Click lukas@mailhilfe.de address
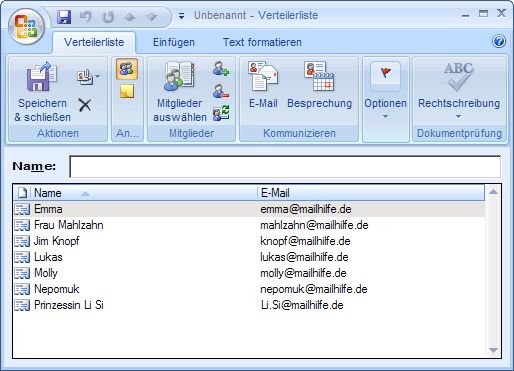The width and height of the screenshot is (514, 371). click(304, 257)
